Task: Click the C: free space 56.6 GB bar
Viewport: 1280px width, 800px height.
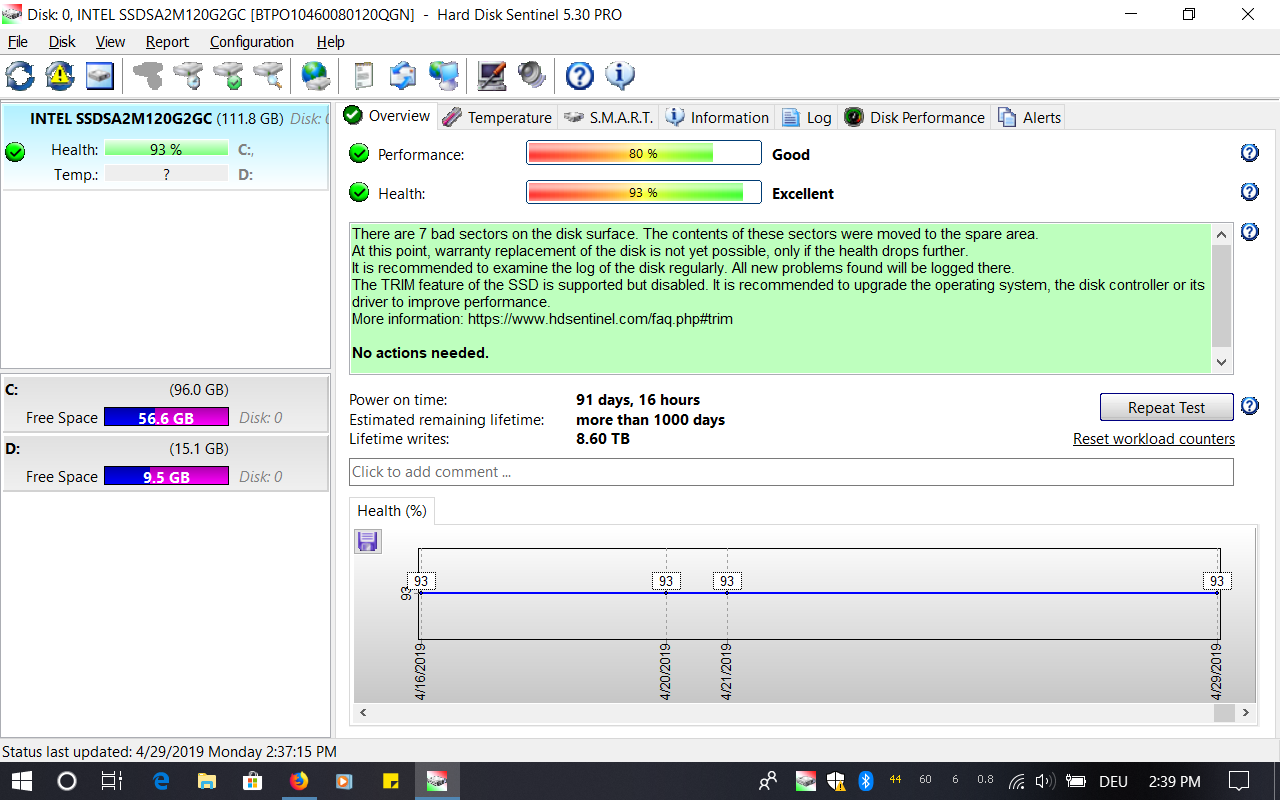Action: [x=166, y=418]
